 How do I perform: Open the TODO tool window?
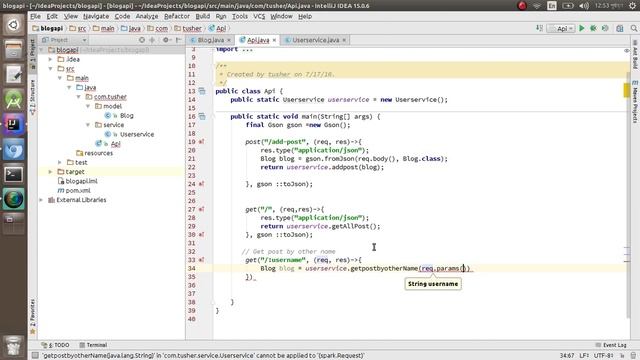click(56, 345)
